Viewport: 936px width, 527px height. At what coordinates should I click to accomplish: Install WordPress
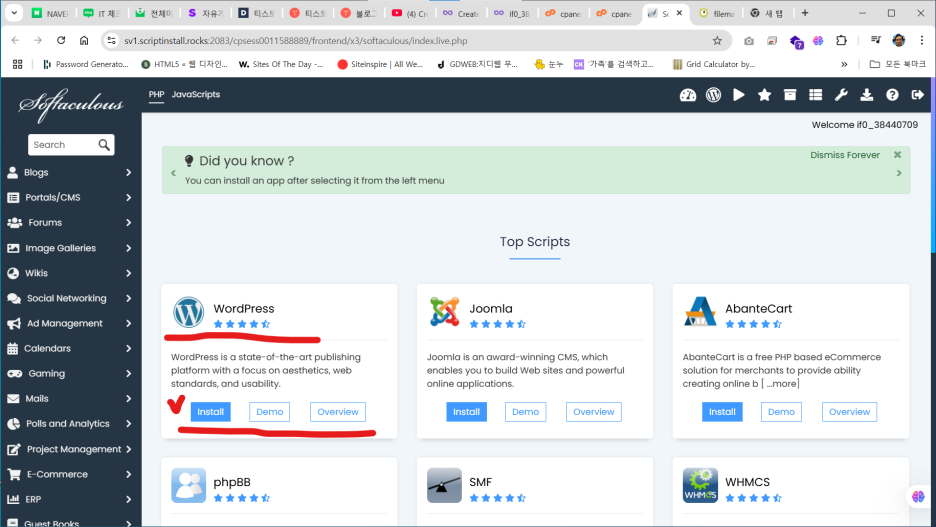(210, 412)
